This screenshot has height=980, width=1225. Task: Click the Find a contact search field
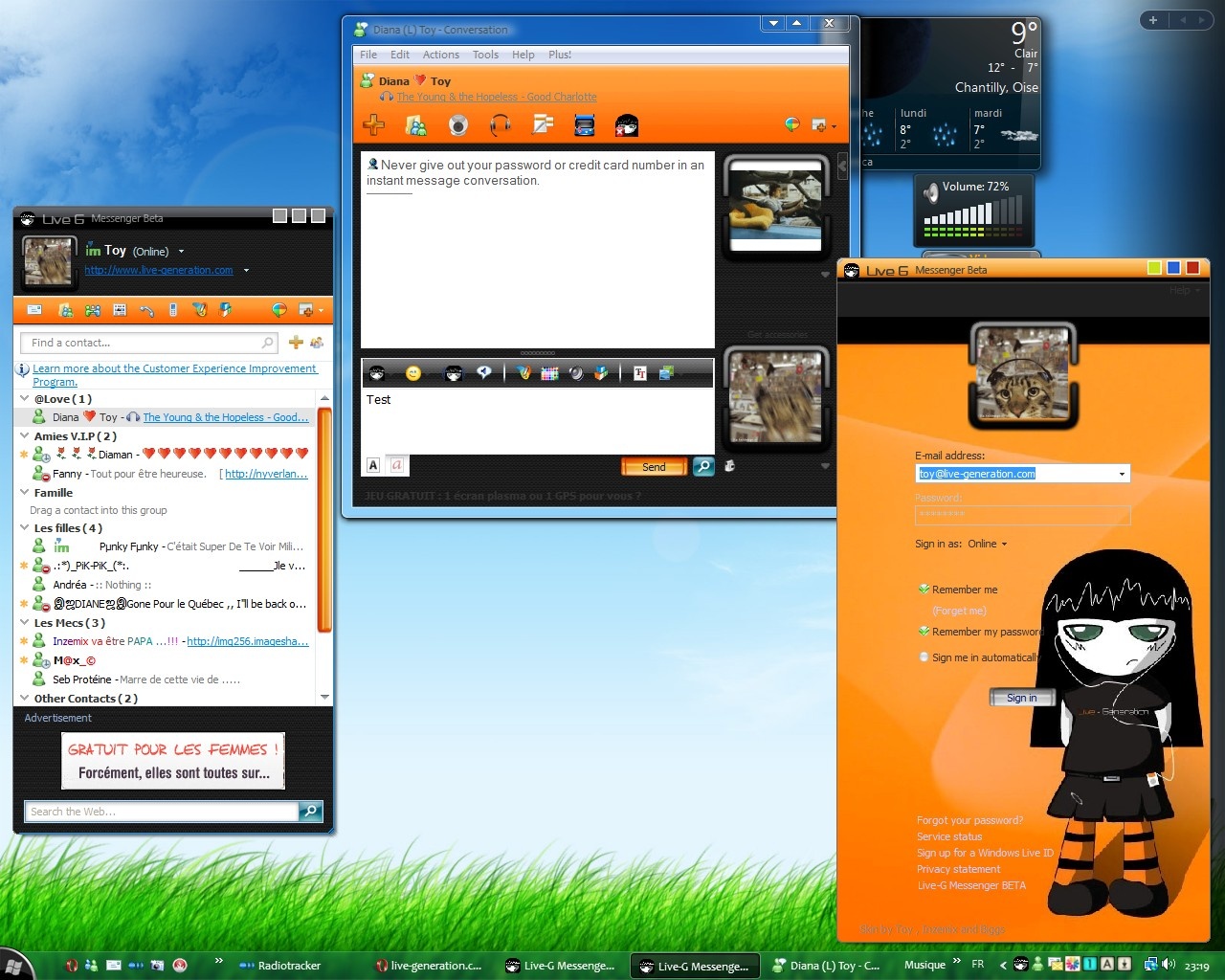(x=148, y=343)
